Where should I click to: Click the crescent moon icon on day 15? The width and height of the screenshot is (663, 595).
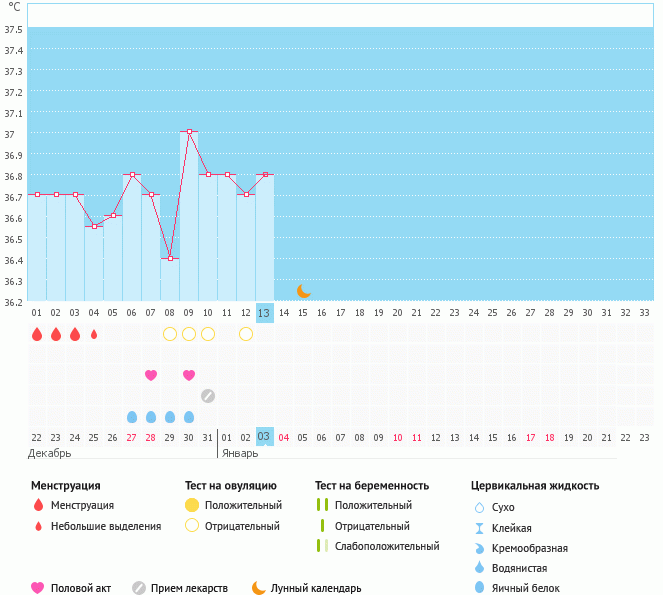pyautogui.click(x=303, y=291)
